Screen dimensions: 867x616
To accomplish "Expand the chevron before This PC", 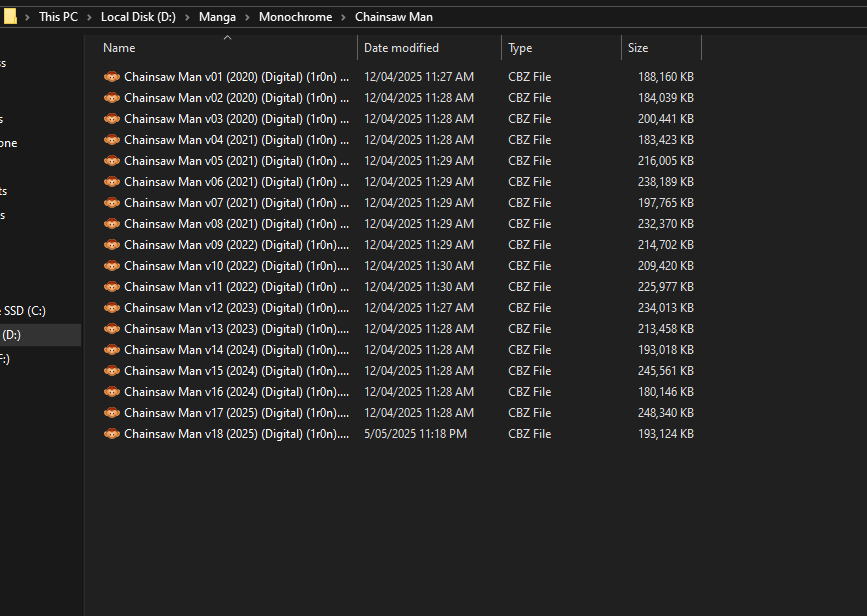I will click(27, 17).
